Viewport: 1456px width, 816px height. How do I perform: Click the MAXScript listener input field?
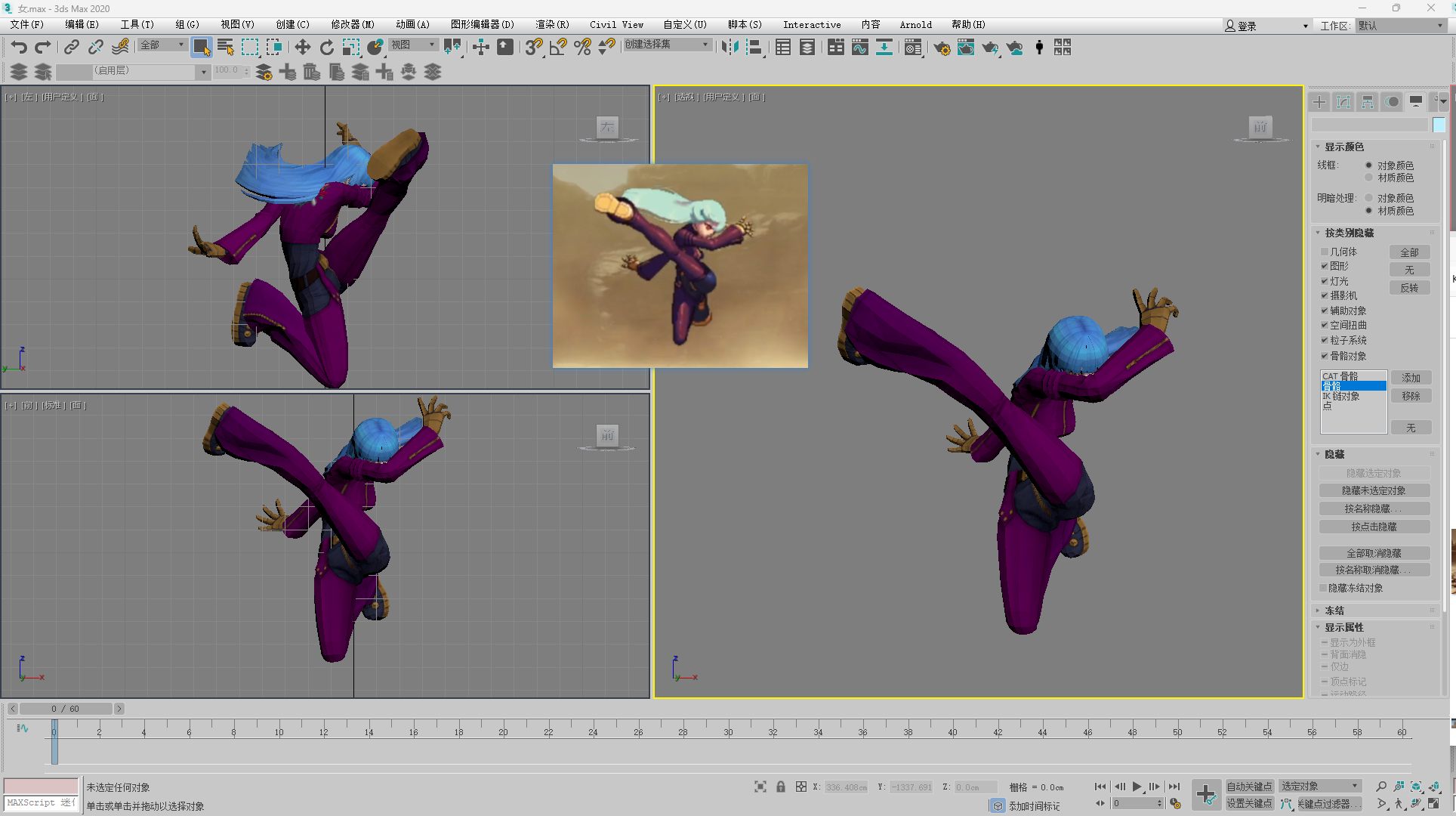pos(40,803)
